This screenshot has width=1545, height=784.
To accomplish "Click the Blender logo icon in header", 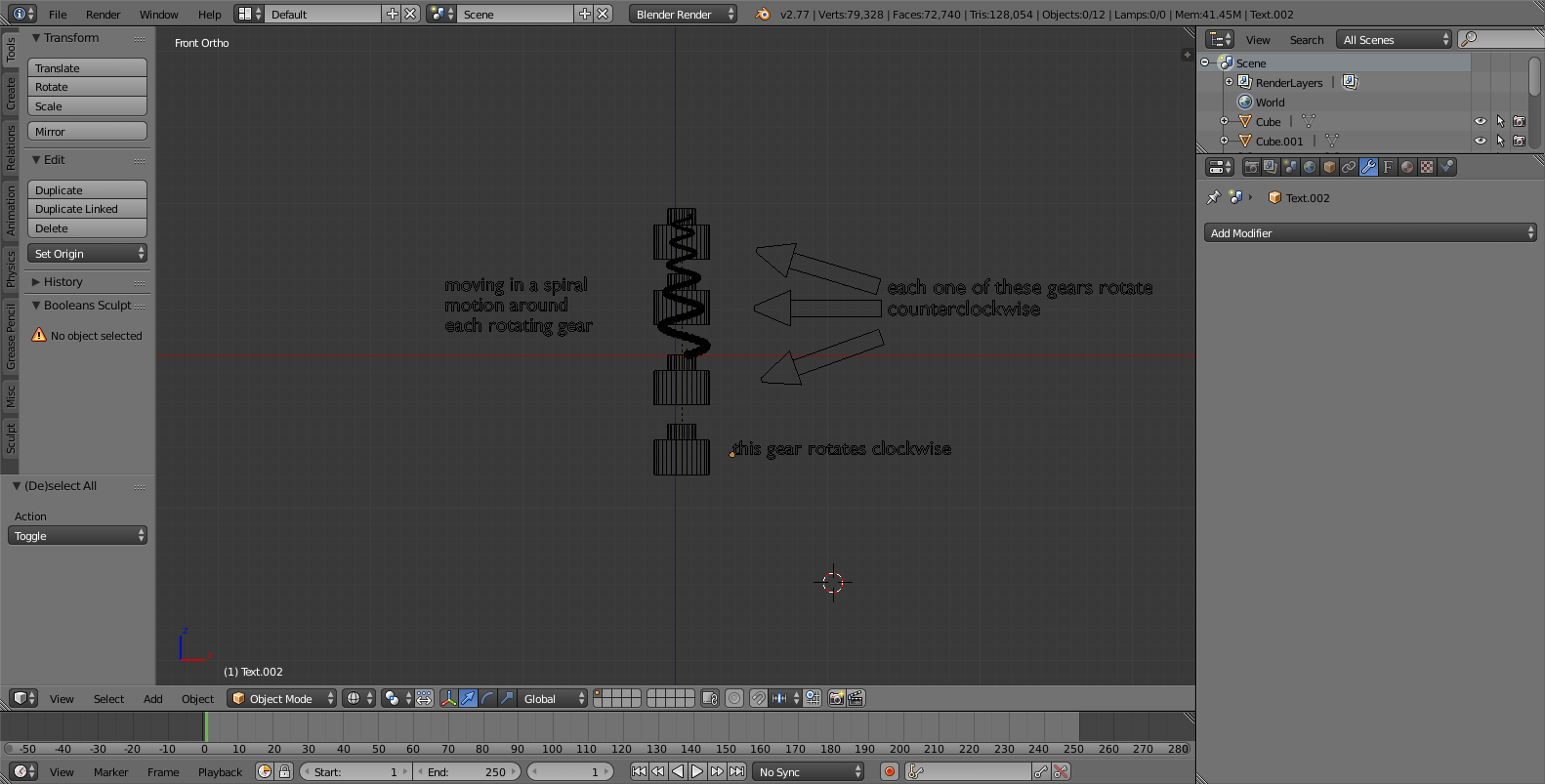I will tap(763, 14).
